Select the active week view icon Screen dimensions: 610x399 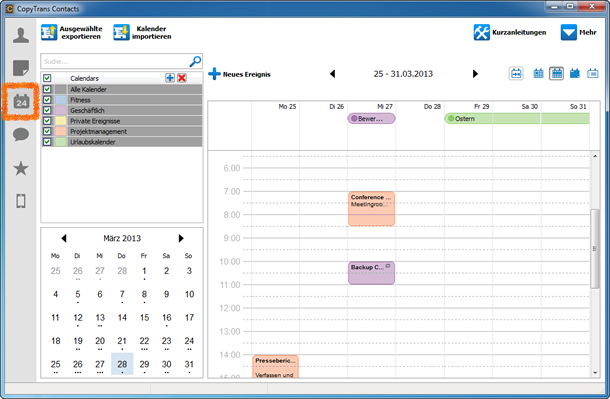tap(557, 74)
